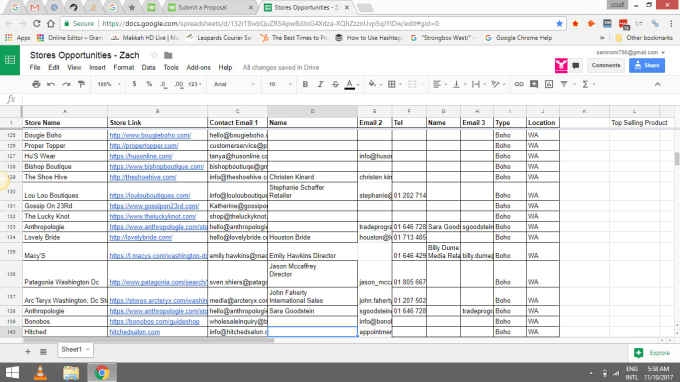Increase decimal places
Screen dimensions: 680x382
click(179, 84)
